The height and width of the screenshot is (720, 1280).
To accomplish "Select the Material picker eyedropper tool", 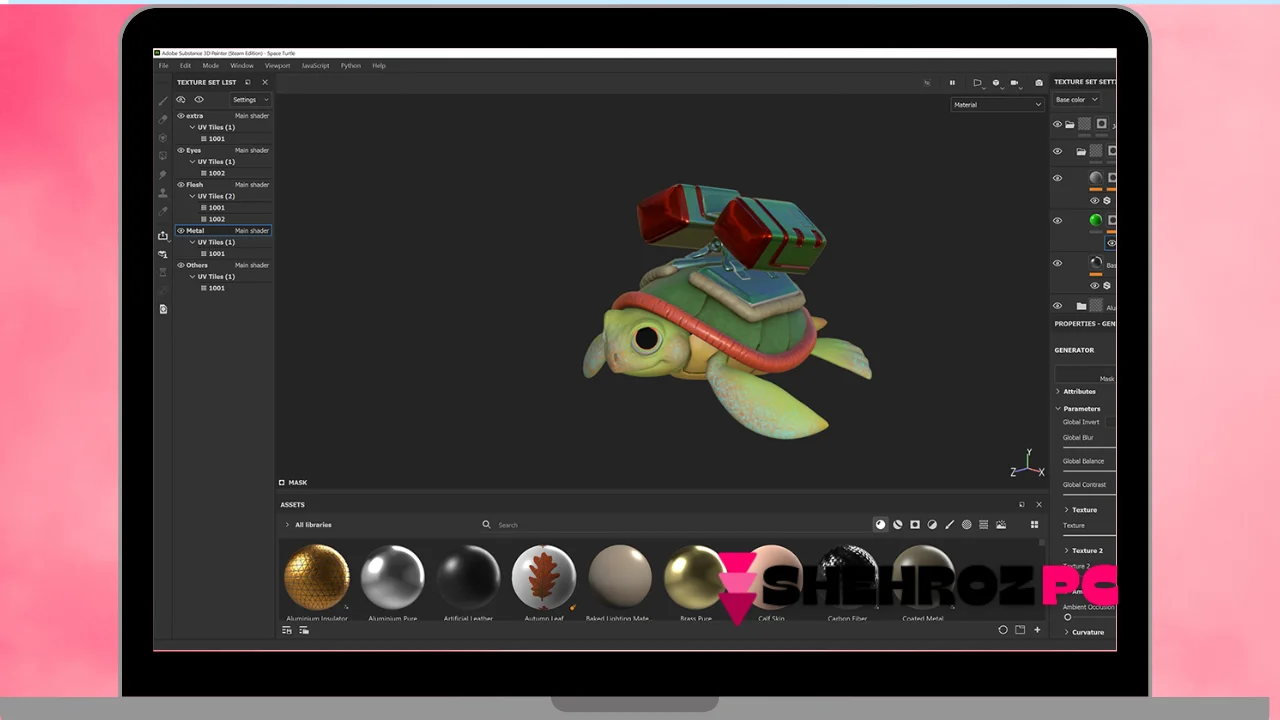I will click(x=163, y=211).
